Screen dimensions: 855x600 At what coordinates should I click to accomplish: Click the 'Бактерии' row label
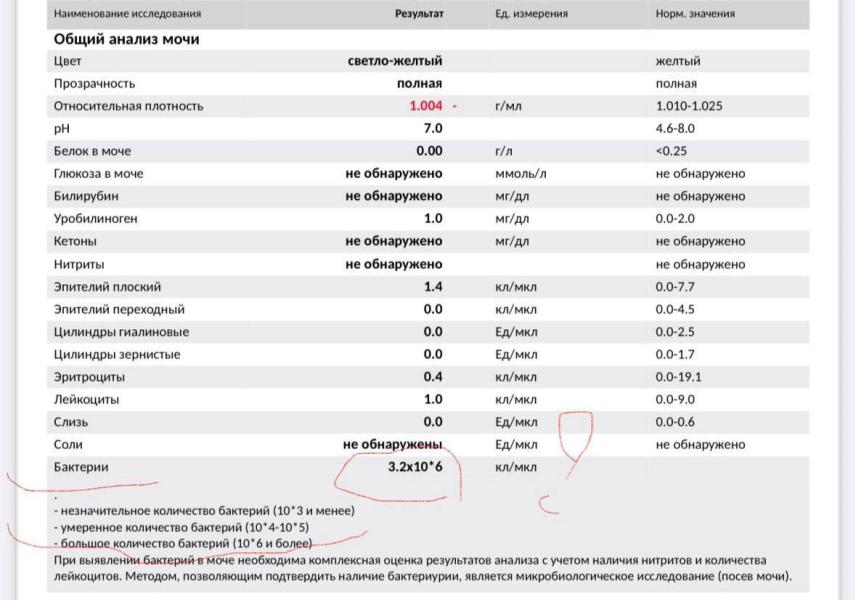(80, 467)
